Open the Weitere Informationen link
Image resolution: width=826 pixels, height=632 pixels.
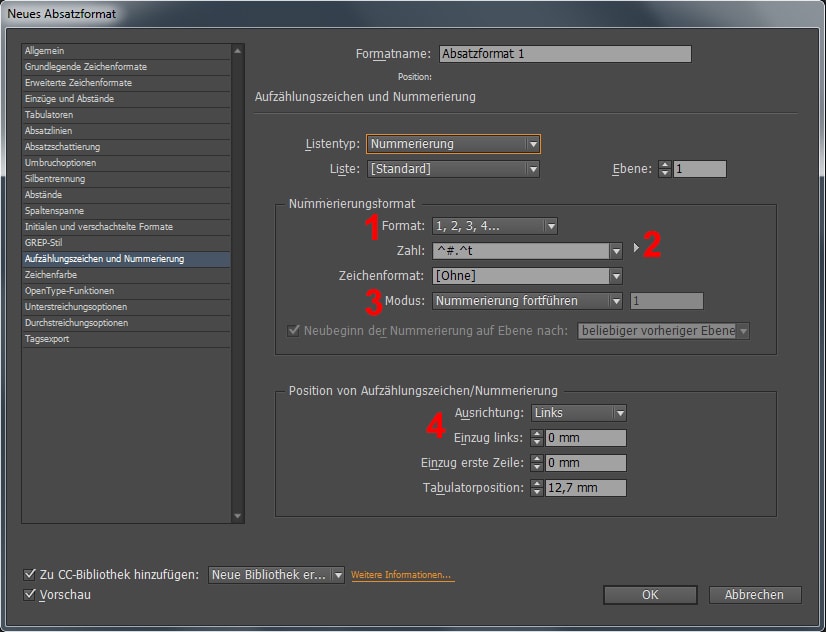point(401,576)
